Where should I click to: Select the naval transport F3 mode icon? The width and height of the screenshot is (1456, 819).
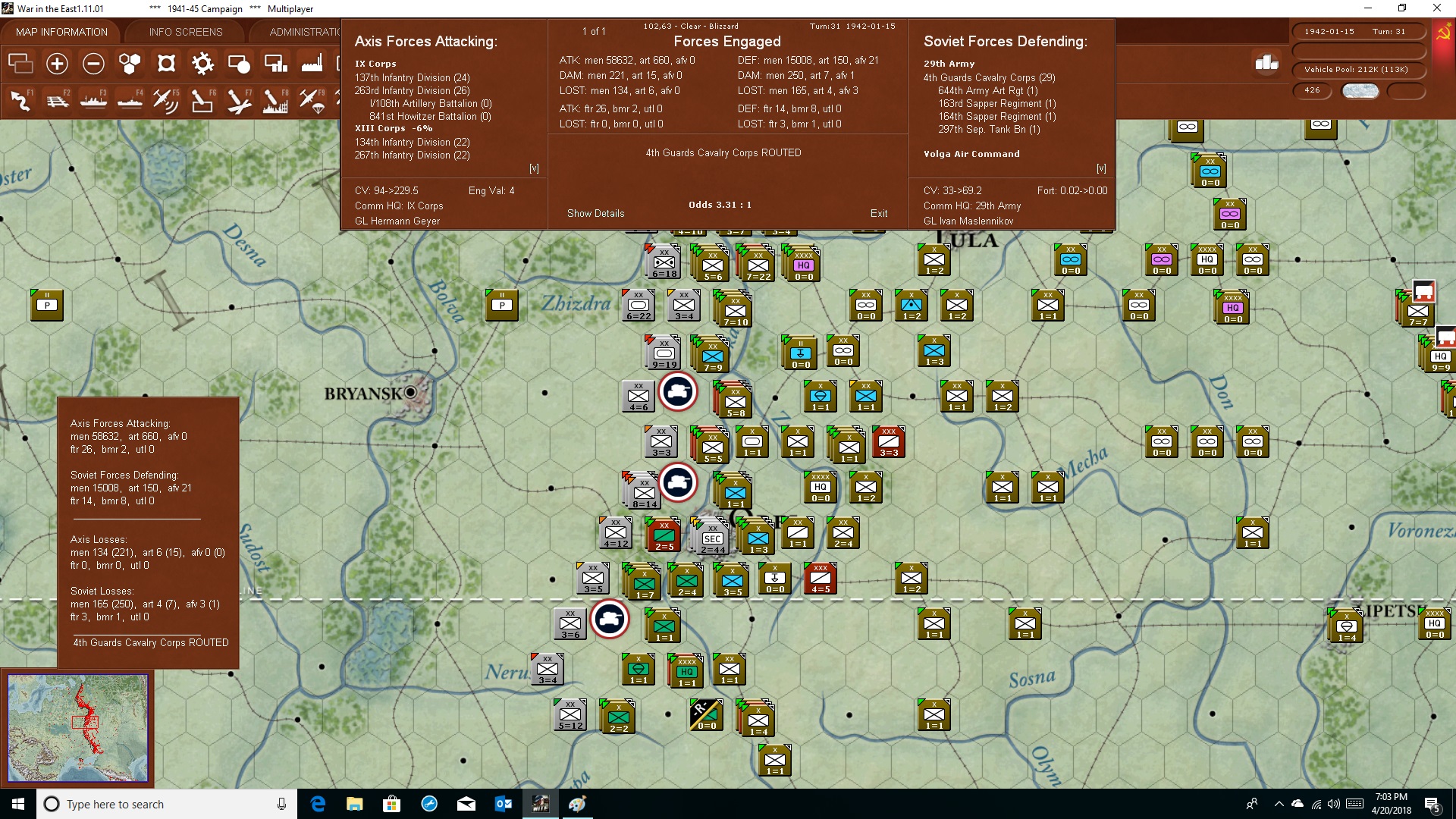93,100
